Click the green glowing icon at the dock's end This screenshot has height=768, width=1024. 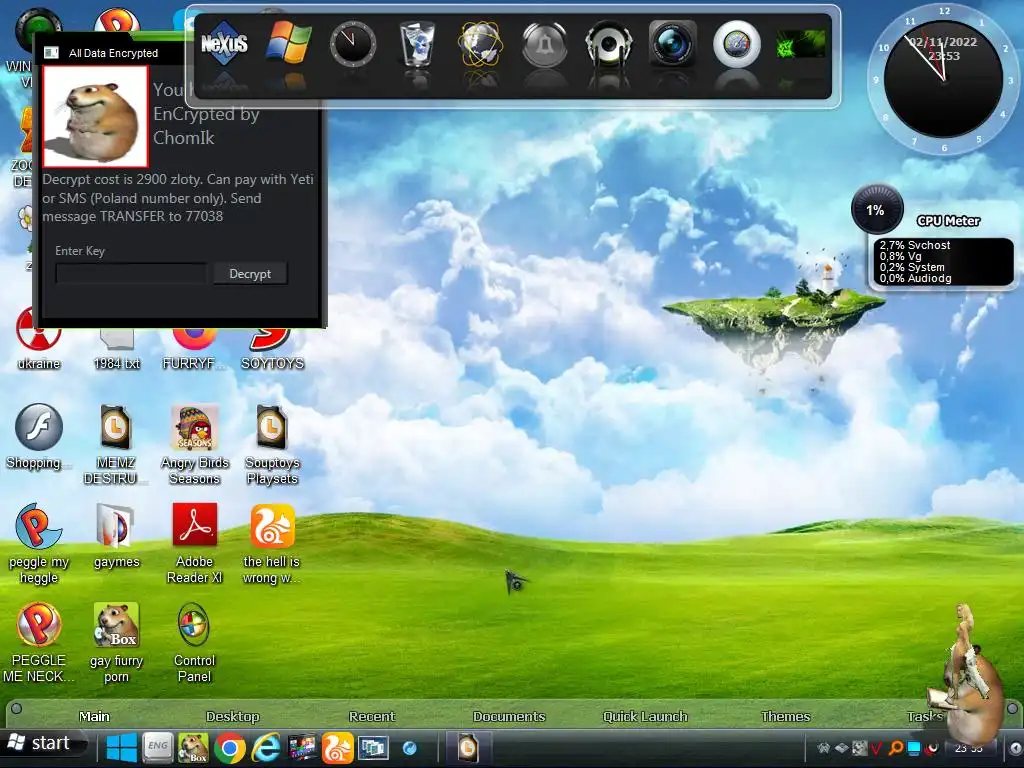[x=801, y=44]
